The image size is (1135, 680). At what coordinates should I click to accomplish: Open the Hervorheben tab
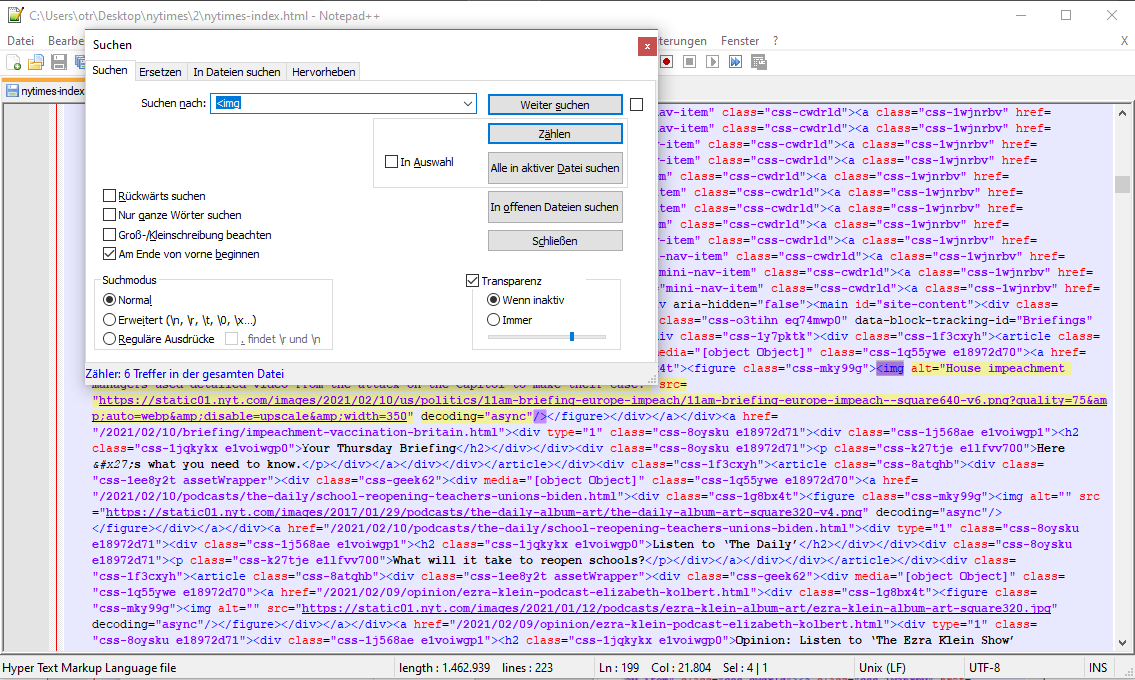pos(324,72)
